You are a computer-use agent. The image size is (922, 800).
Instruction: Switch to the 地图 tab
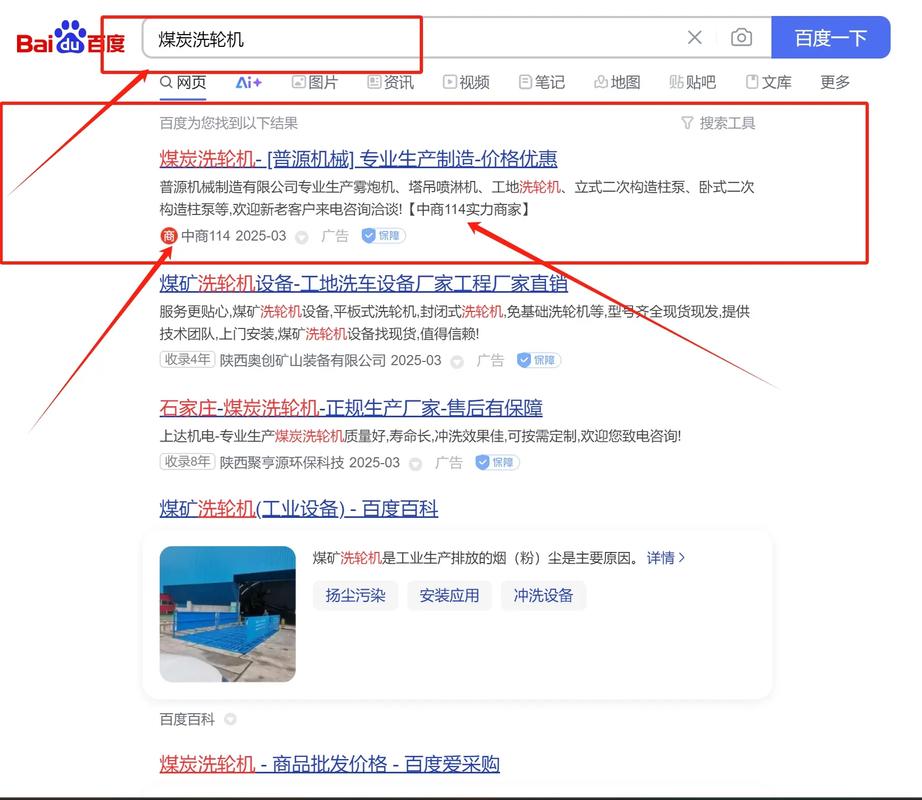point(617,82)
